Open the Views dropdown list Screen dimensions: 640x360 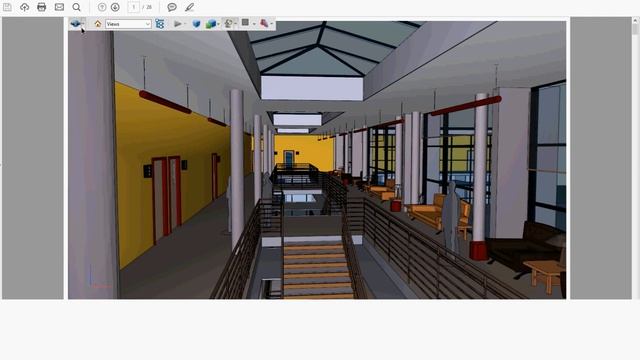click(x=128, y=24)
